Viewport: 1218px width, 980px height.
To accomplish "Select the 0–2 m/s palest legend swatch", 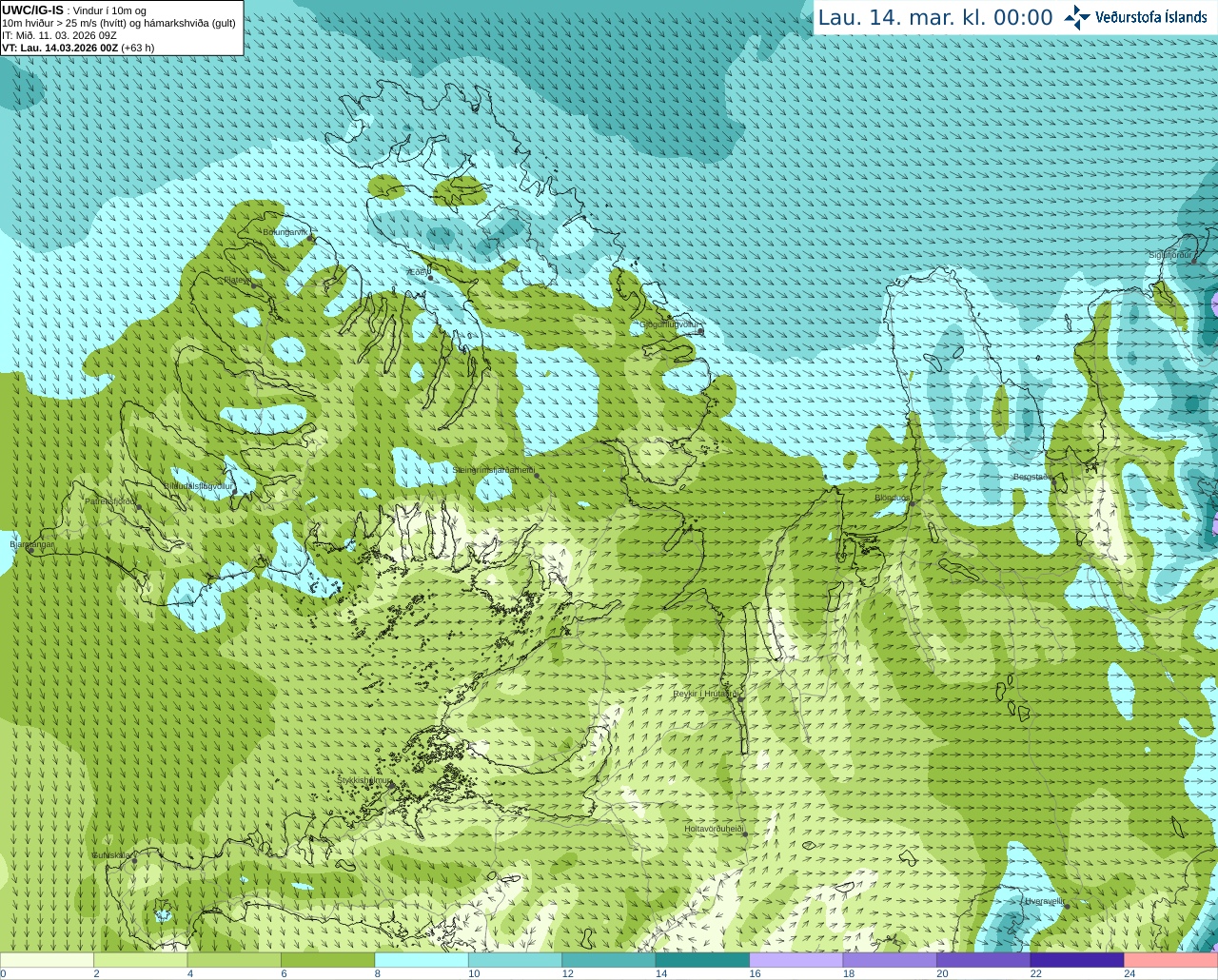I will (x=47, y=960).
